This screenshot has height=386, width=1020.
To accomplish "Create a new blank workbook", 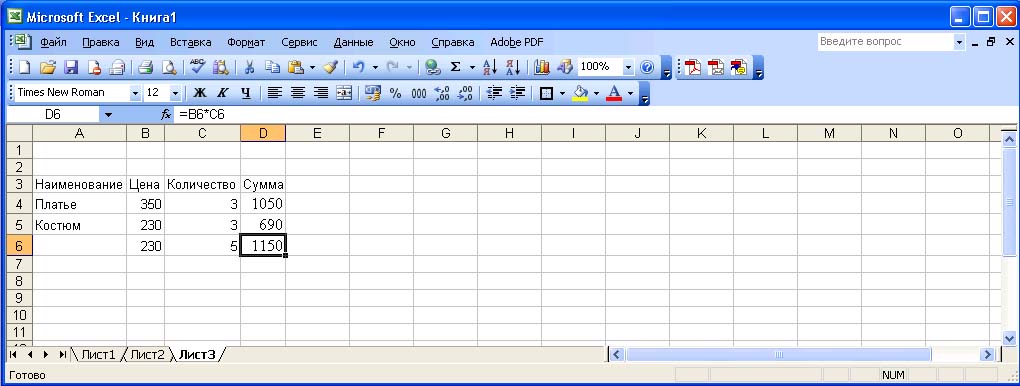I will (24, 67).
